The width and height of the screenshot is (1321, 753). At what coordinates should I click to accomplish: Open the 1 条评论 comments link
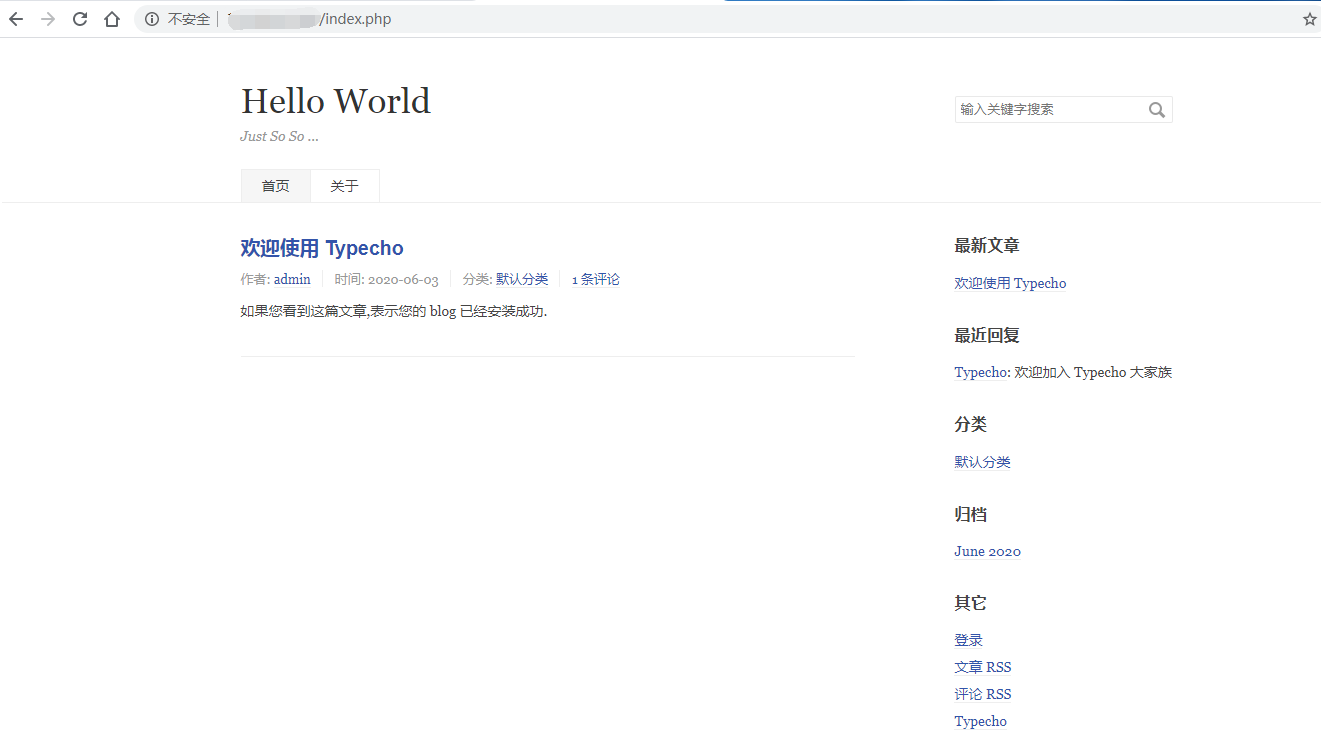[x=596, y=280]
